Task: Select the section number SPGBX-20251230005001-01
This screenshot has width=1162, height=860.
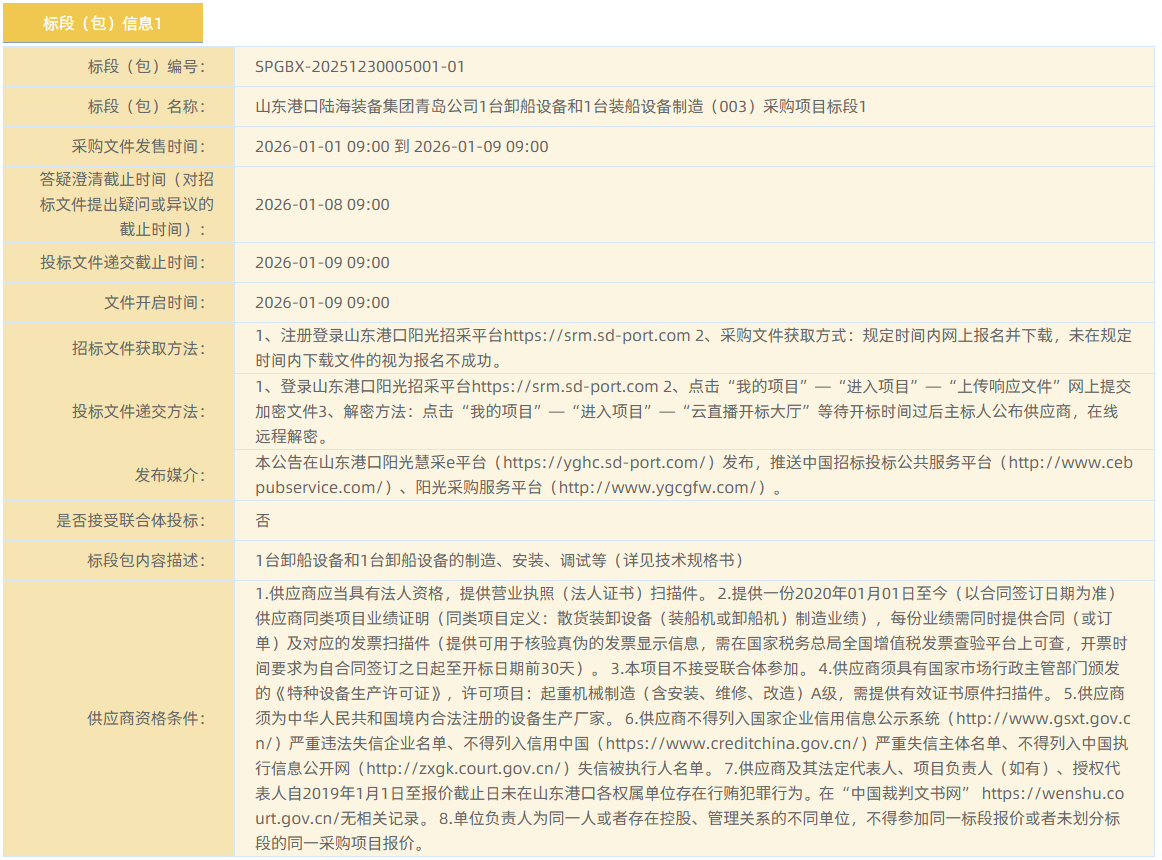Action: coord(359,67)
